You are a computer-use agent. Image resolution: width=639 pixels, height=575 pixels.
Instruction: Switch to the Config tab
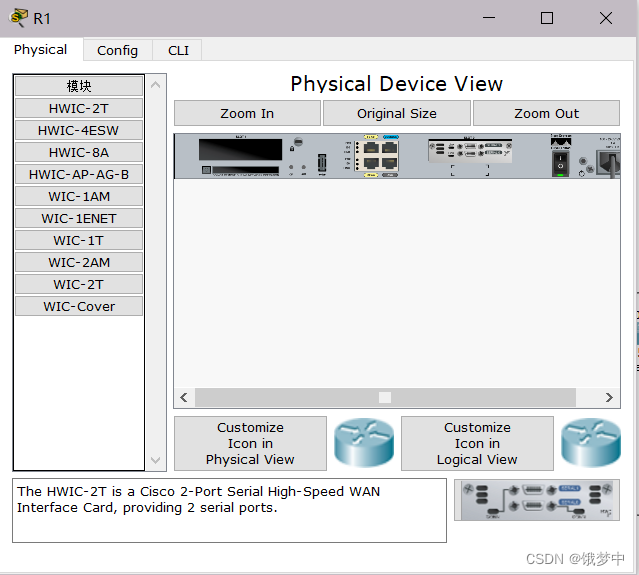pyautogui.click(x=117, y=51)
